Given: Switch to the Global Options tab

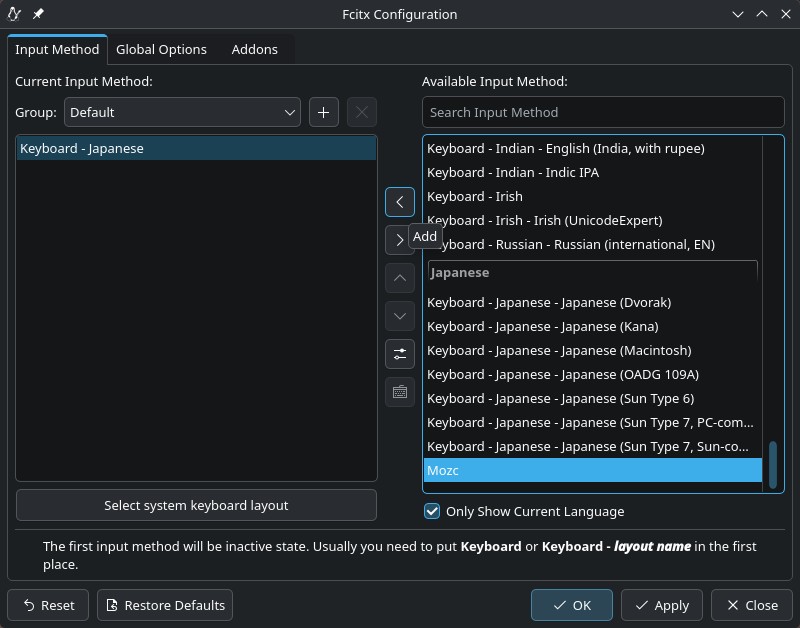Looking at the screenshot, I should [161, 49].
